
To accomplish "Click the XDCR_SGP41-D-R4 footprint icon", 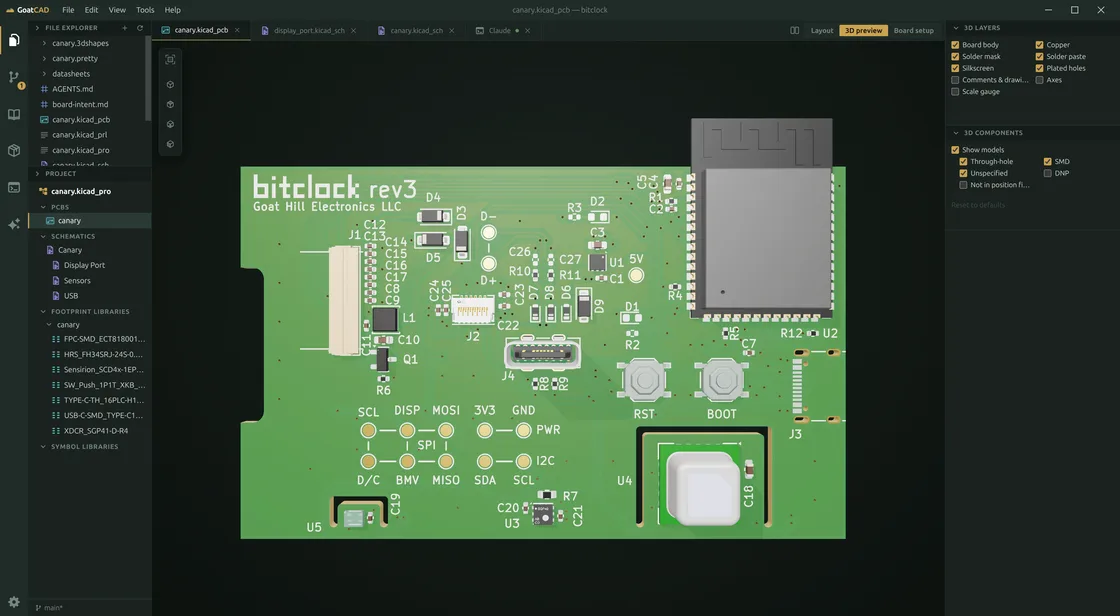I will (56, 431).
